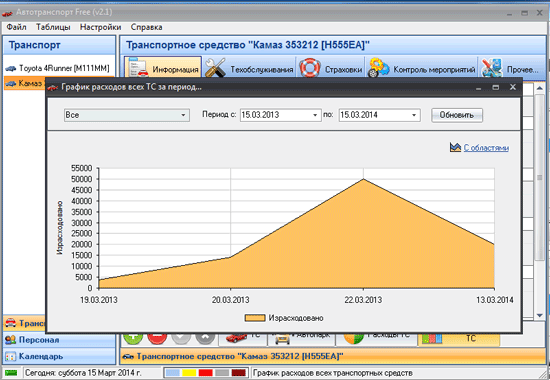The height and width of the screenshot is (380, 550).
Task: Open the Период с date picker arrow
Action: point(315,115)
